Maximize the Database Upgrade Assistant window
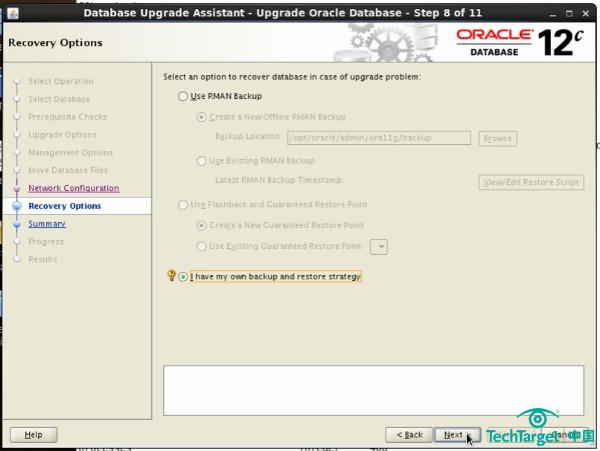 point(569,14)
